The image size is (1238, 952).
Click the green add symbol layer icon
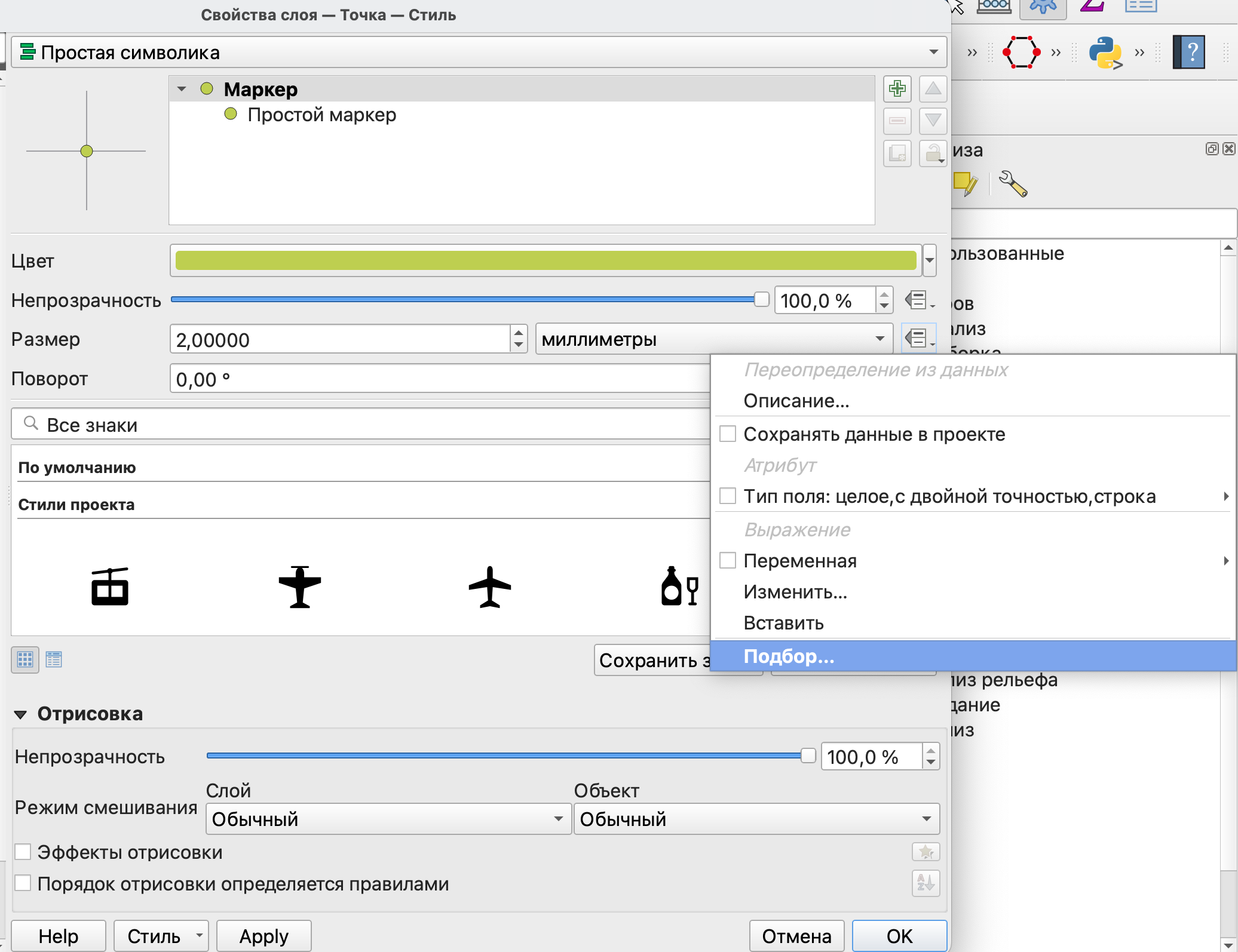897,89
